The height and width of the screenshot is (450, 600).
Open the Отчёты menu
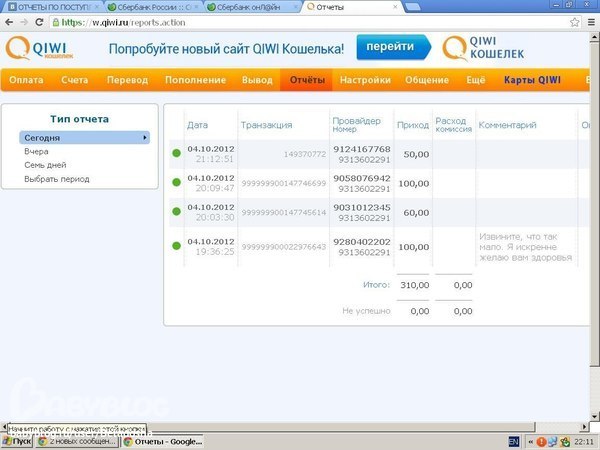coord(307,80)
